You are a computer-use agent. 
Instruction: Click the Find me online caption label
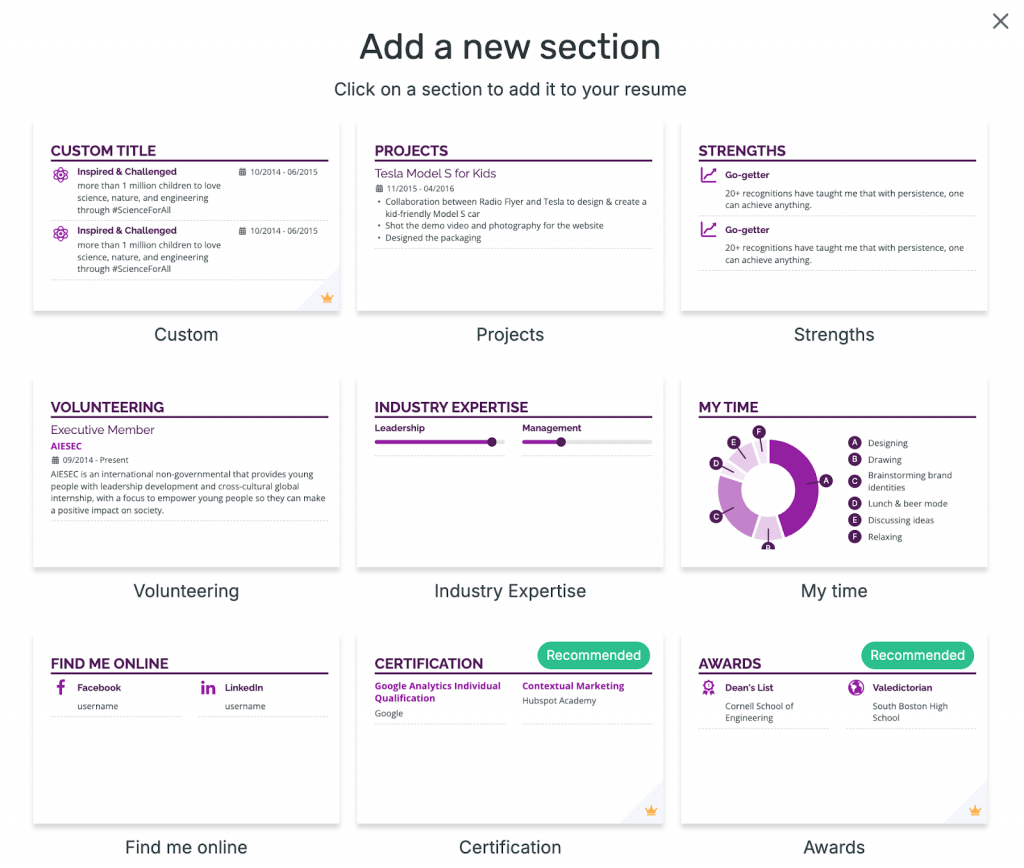(186, 847)
